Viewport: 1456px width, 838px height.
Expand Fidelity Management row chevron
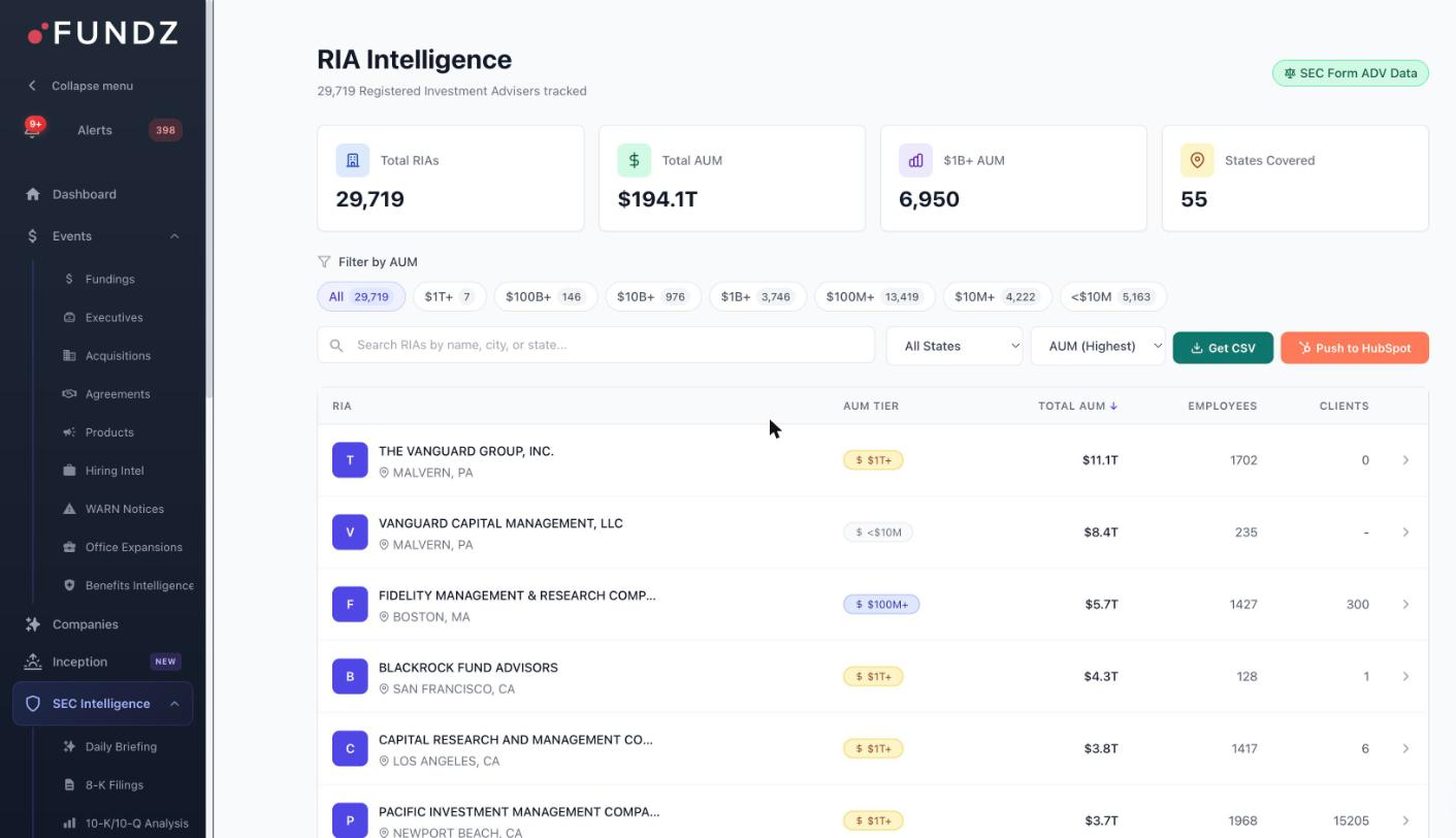1405,604
